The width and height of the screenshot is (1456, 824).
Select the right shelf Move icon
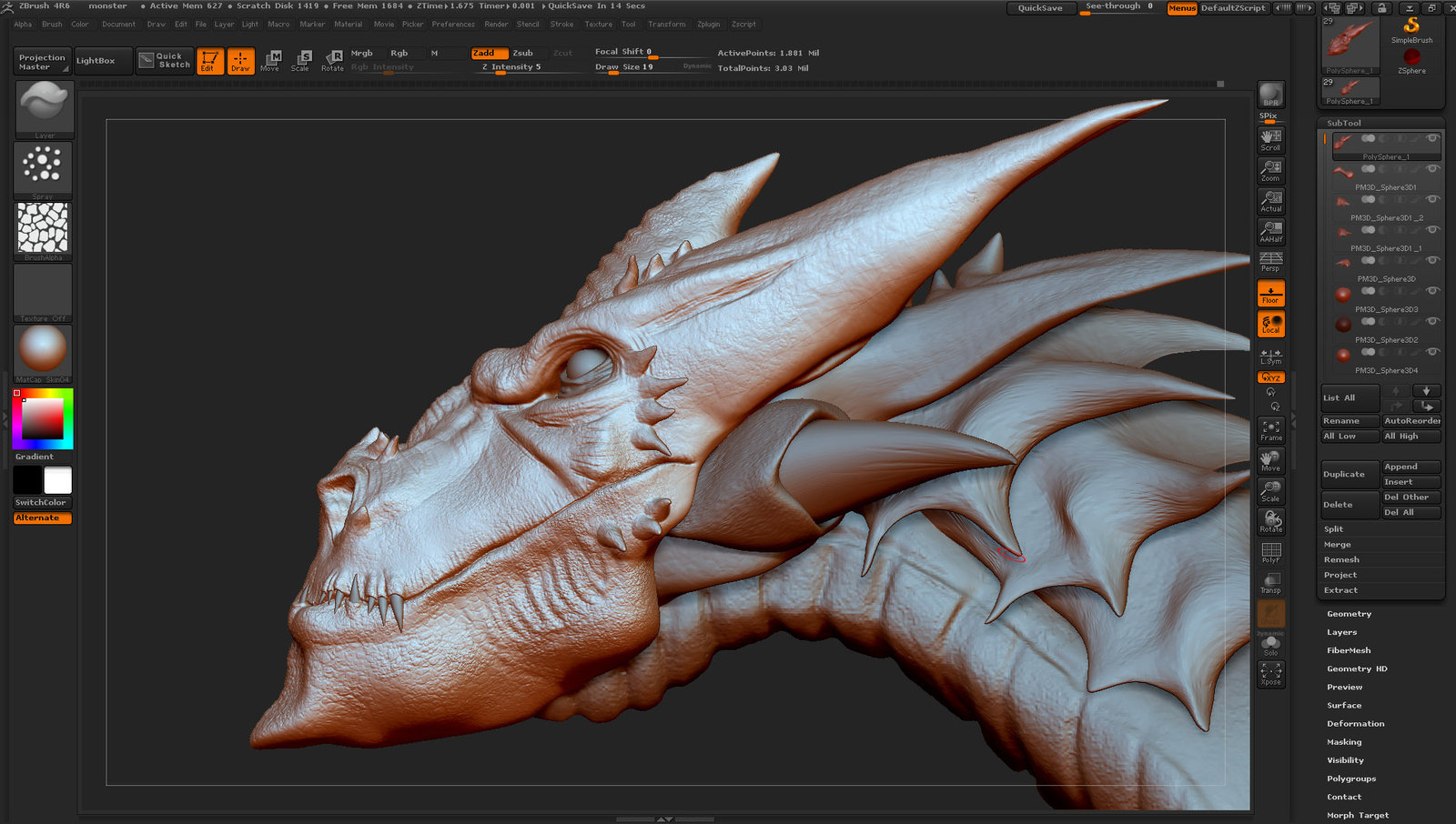[x=1270, y=460]
